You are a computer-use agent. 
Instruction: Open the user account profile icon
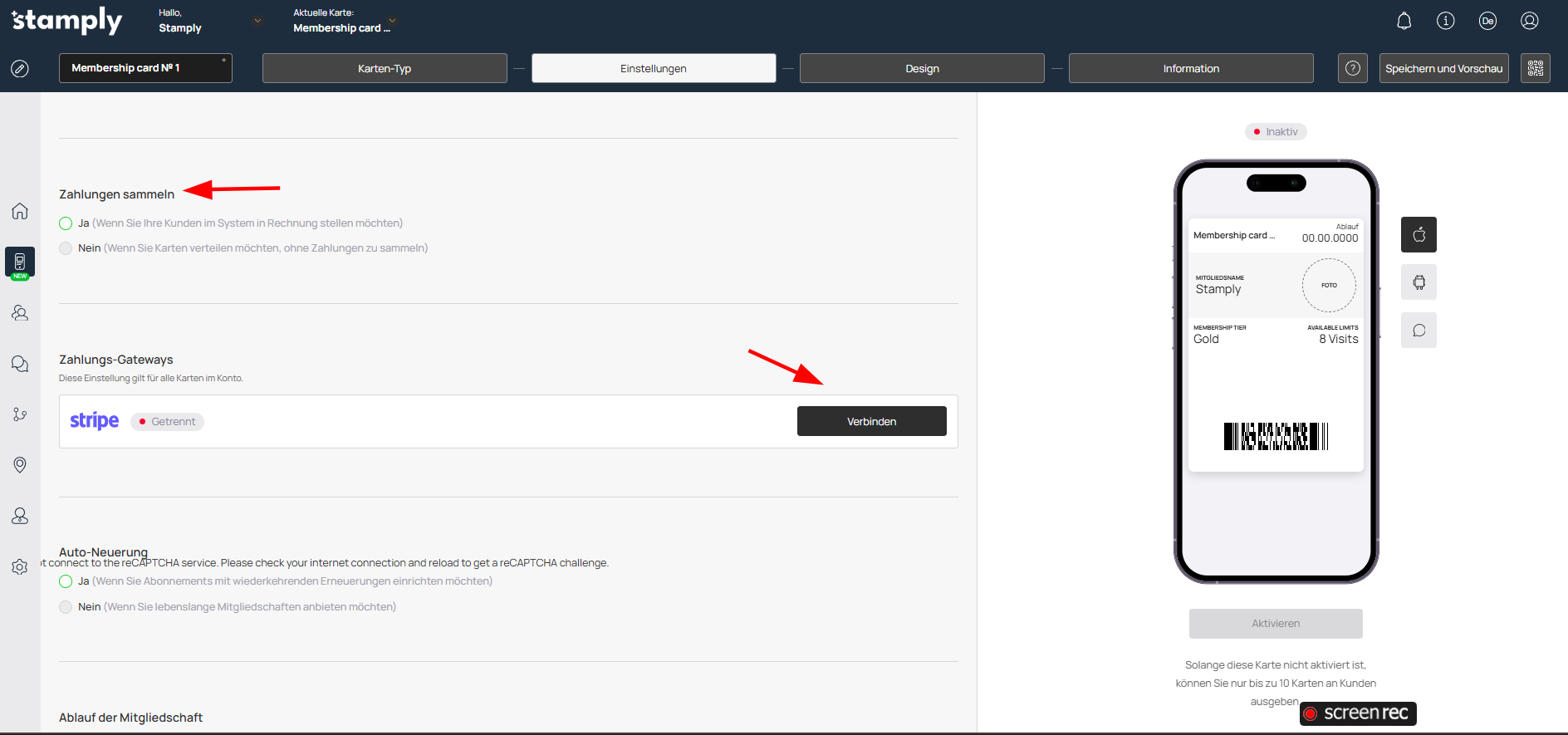(x=1530, y=21)
